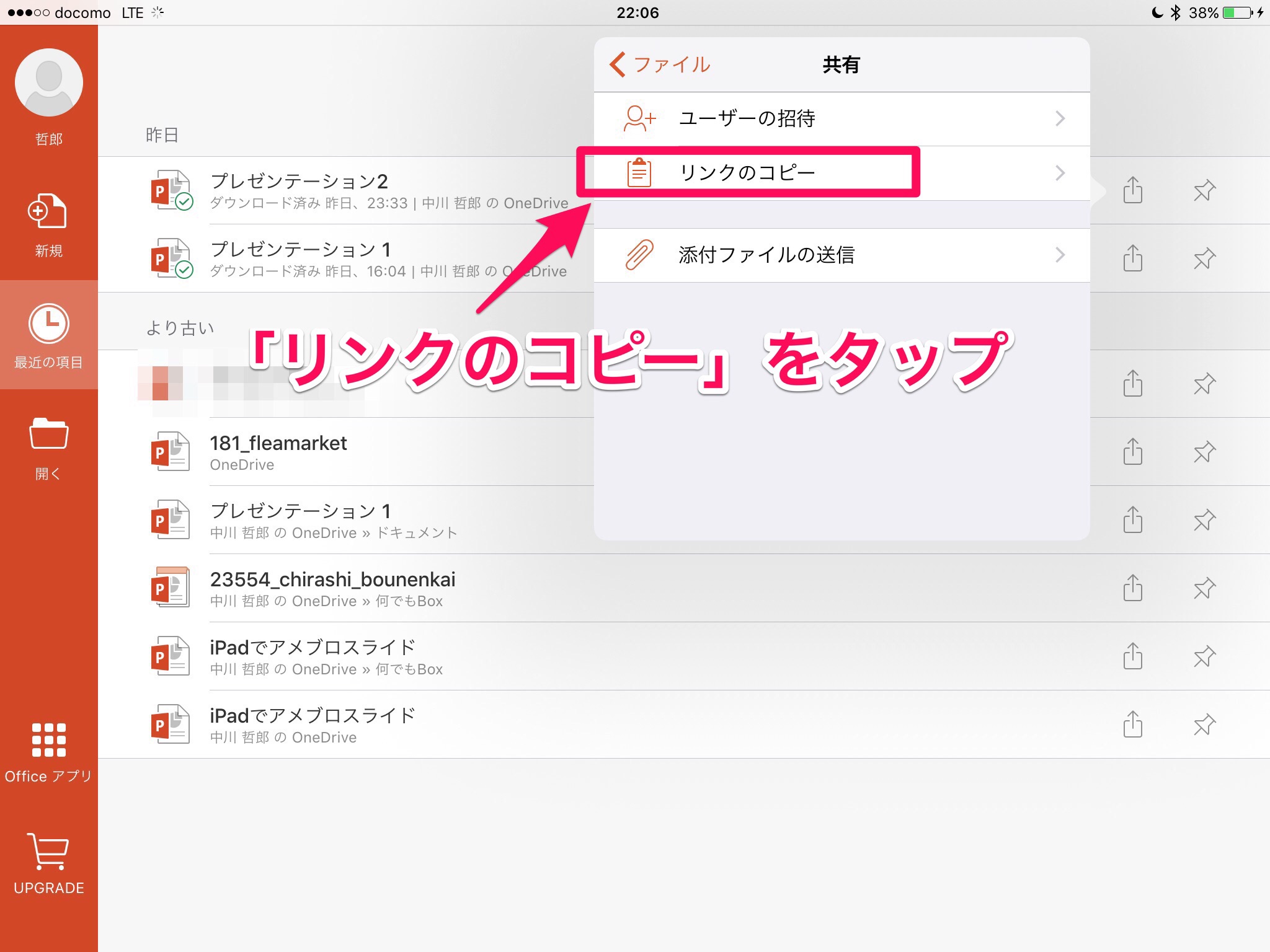Go back to the ファイル menu
1270x952 pixels.
660,64
